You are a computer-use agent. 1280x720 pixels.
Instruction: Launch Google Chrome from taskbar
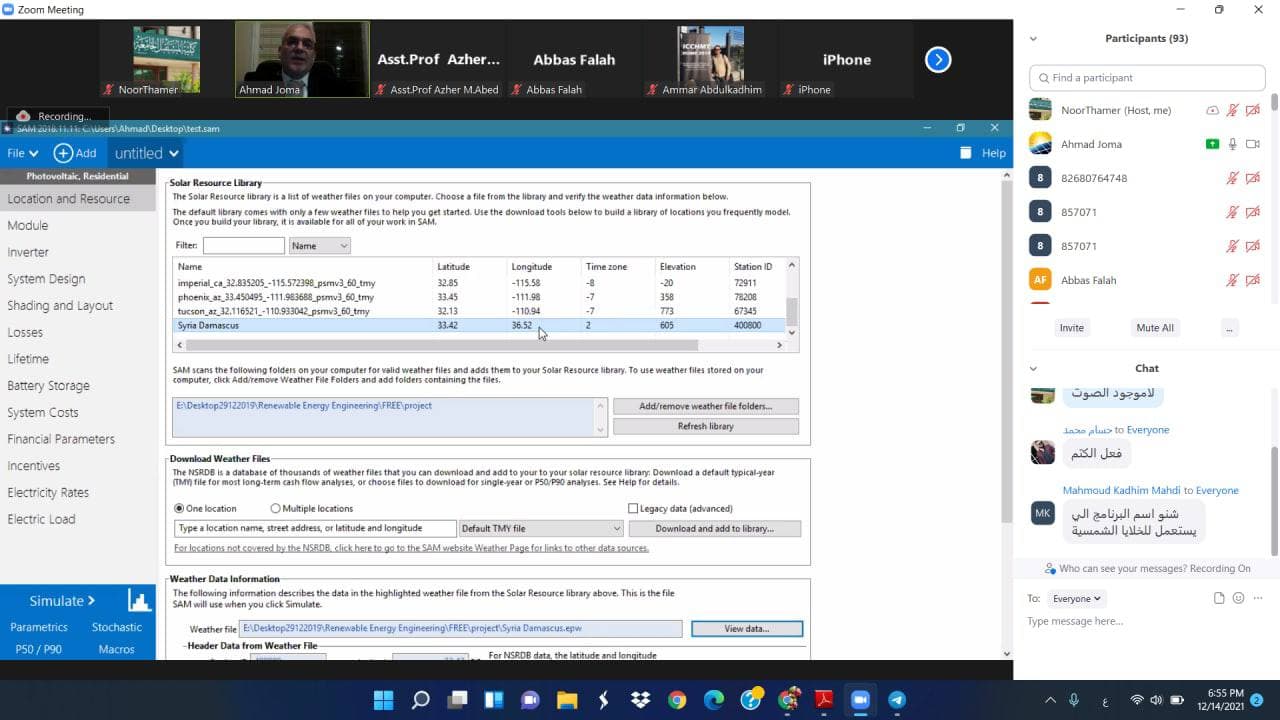677,700
